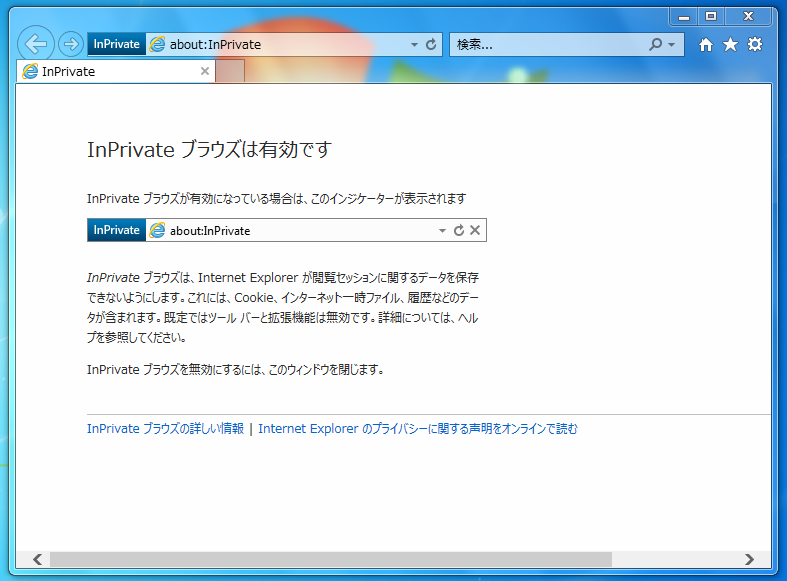Close the InPrivate tab

click(x=205, y=71)
